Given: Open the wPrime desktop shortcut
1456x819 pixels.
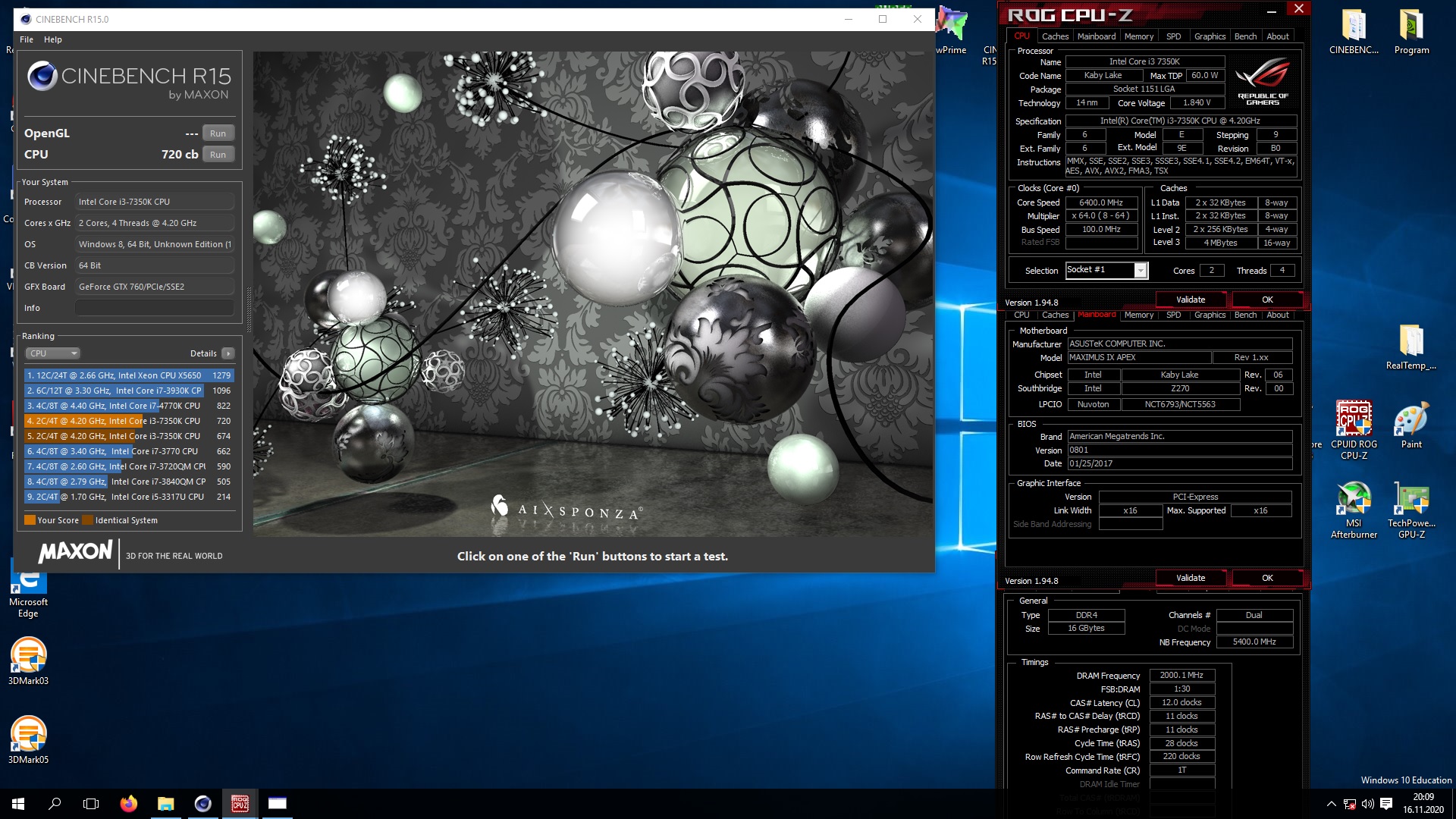Looking at the screenshot, I should tap(951, 30).
